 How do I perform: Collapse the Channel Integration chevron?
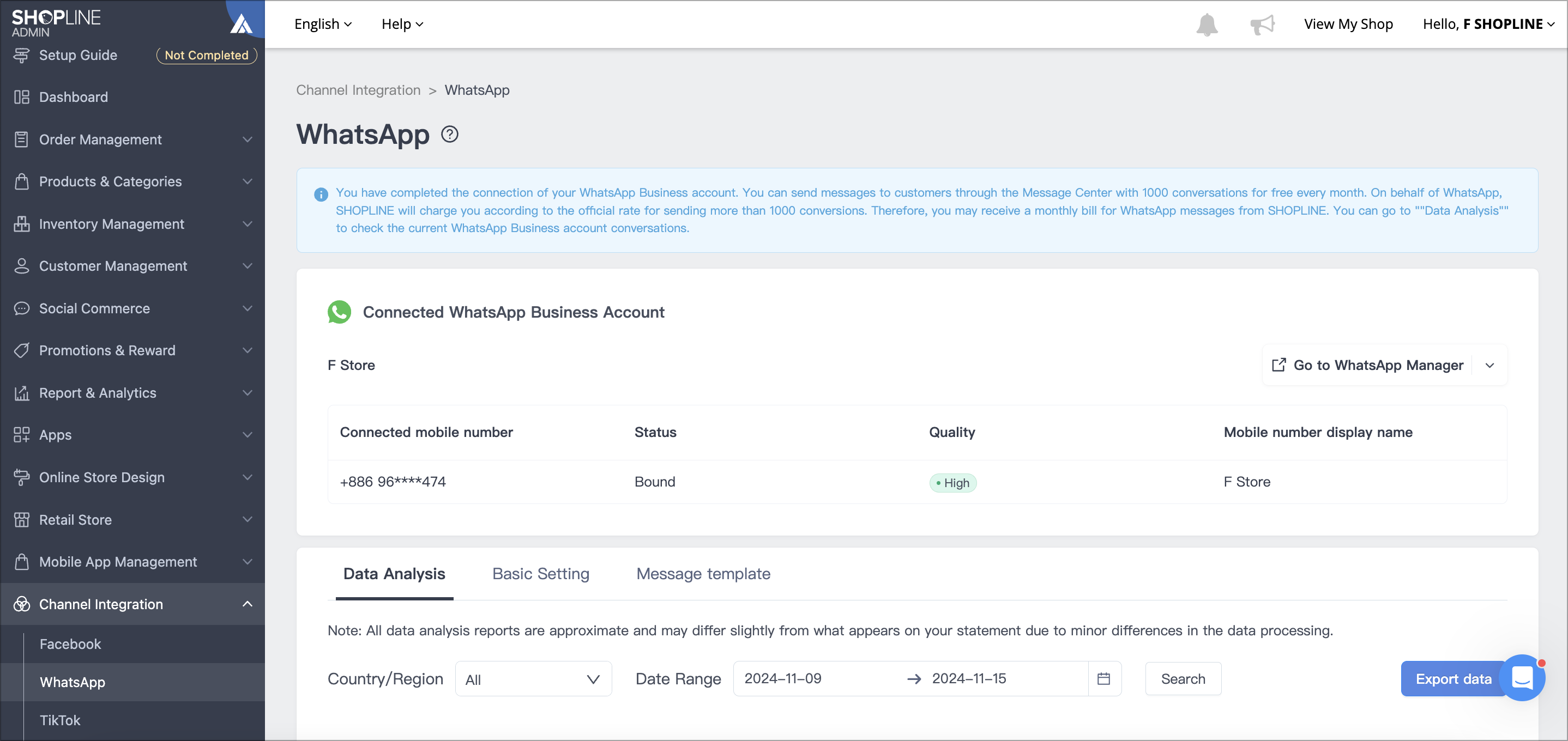click(247, 604)
